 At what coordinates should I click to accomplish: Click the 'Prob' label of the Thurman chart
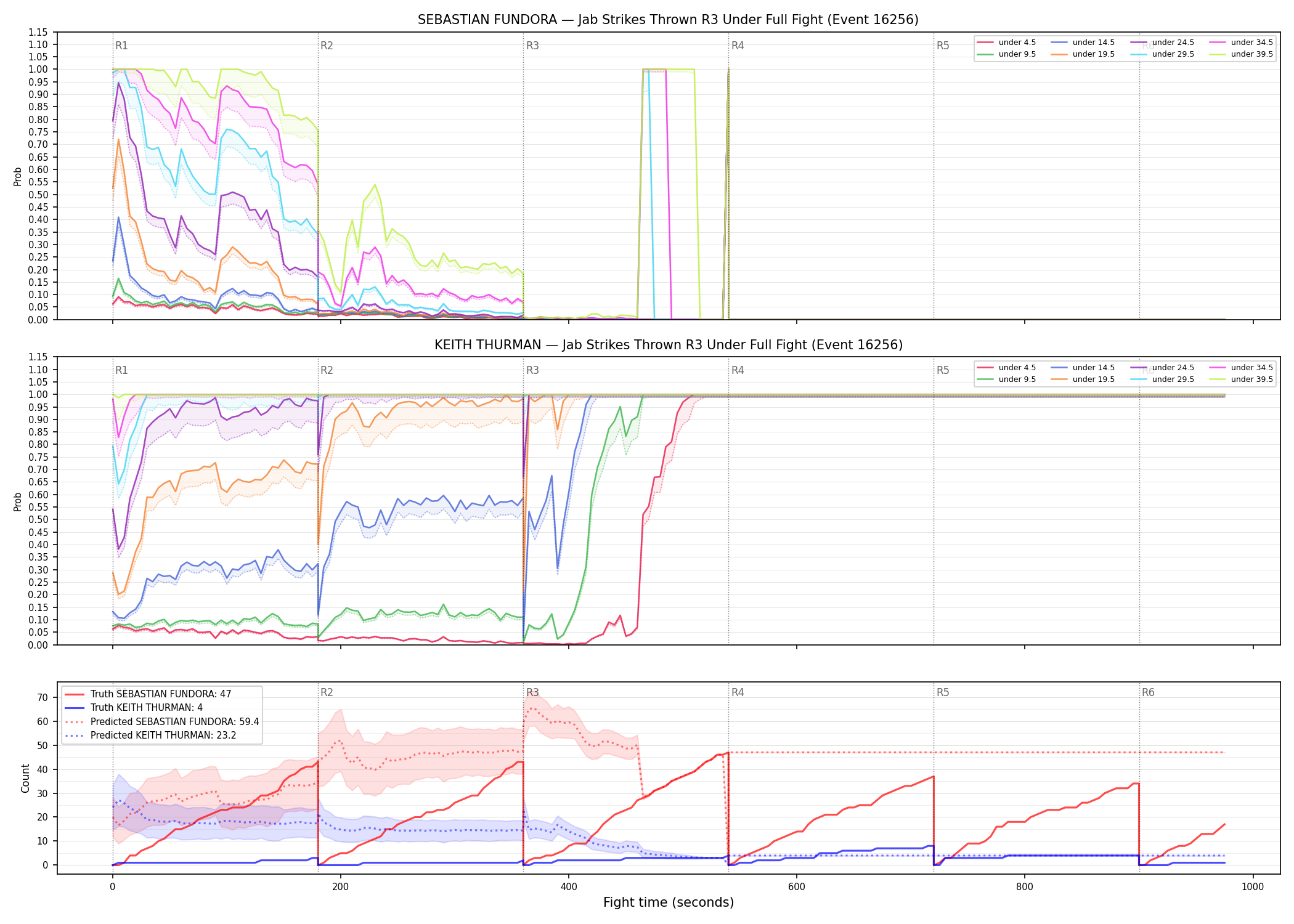18,501
